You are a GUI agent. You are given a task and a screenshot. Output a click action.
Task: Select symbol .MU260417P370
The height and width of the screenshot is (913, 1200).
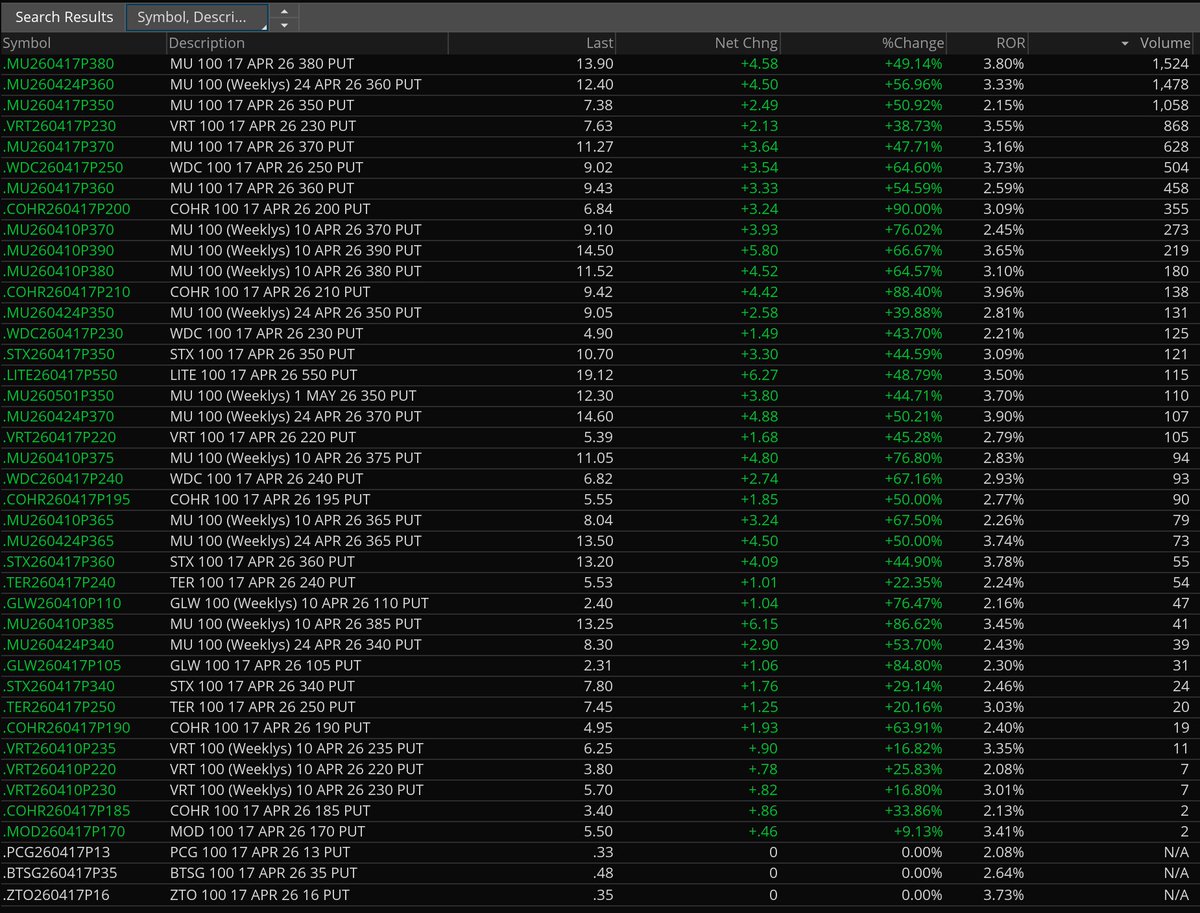click(x=58, y=147)
